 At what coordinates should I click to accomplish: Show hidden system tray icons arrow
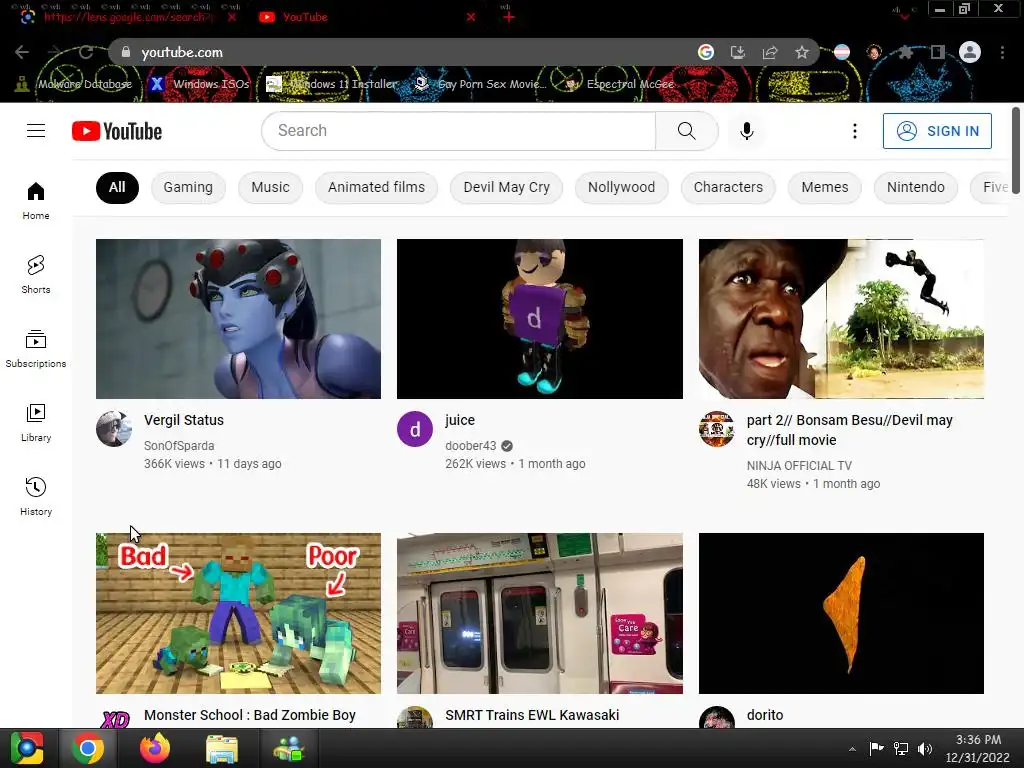[x=852, y=749]
